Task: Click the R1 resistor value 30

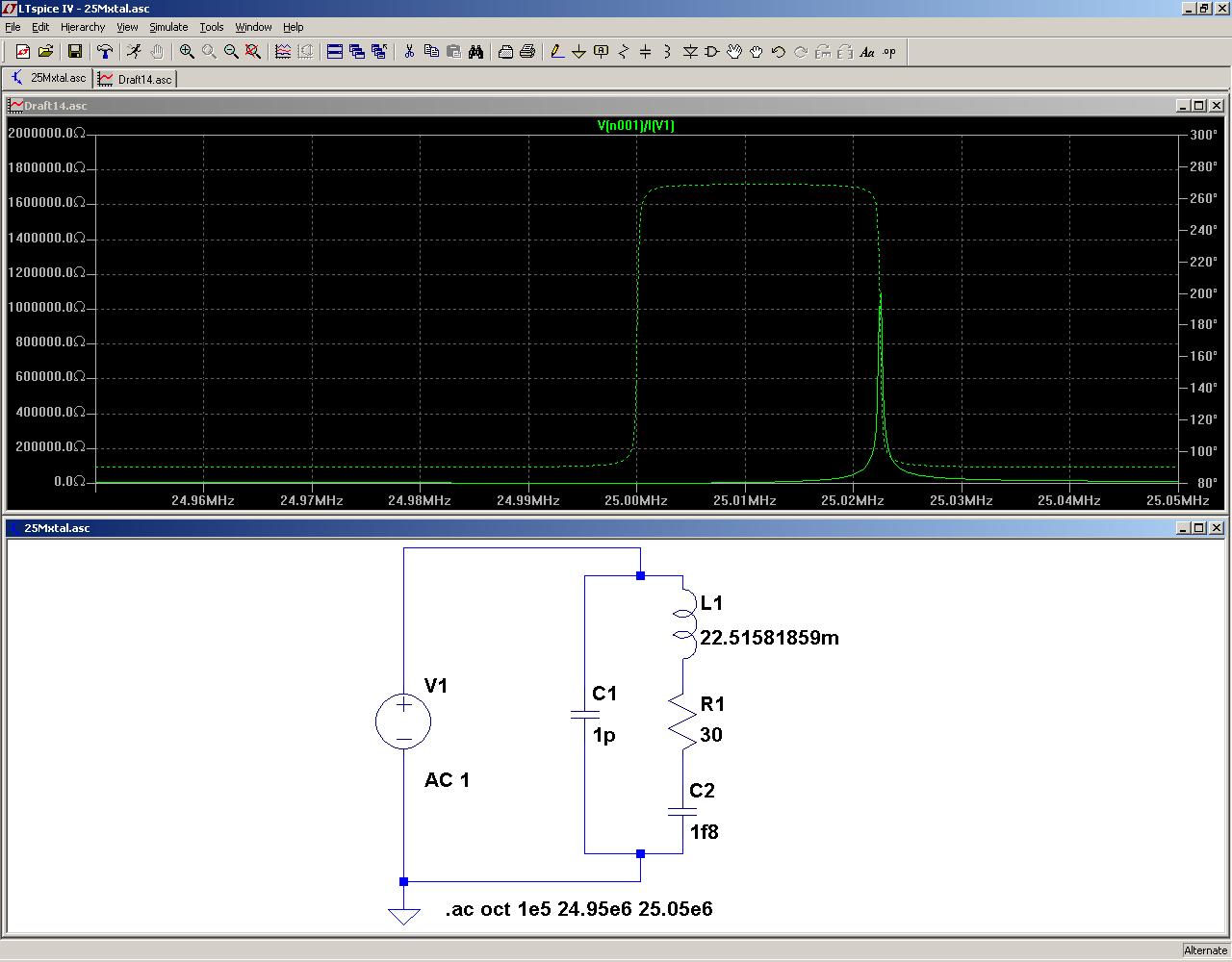Action: [x=711, y=735]
